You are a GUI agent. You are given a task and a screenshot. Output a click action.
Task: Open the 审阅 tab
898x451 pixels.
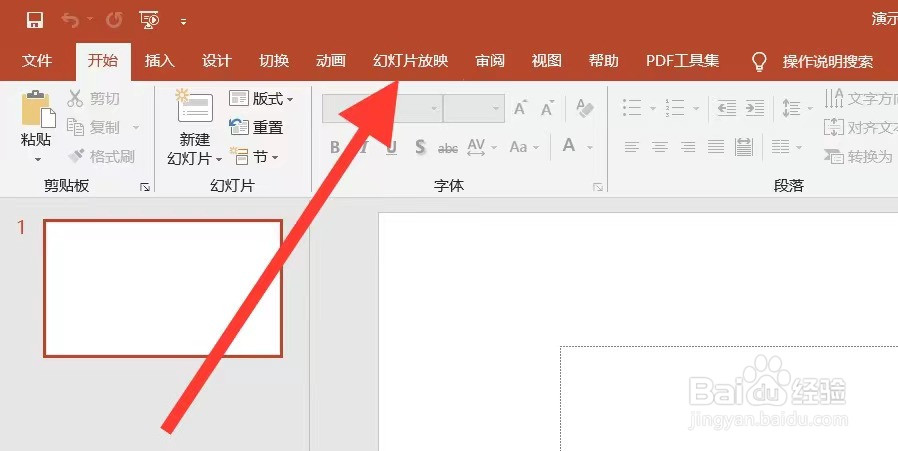click(x=490, y=61)
